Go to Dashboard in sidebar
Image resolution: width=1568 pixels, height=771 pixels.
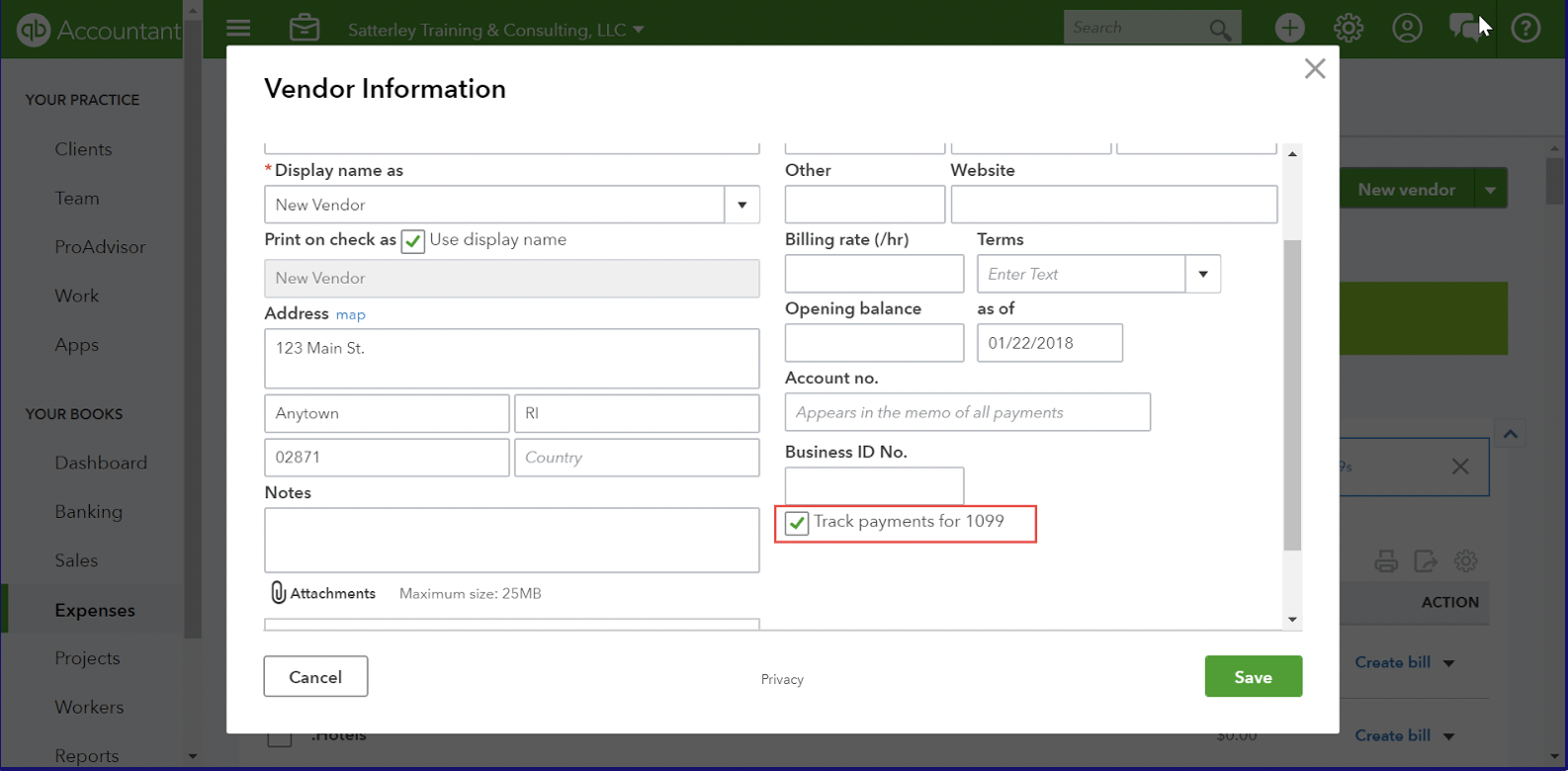[x=101, y=463]
